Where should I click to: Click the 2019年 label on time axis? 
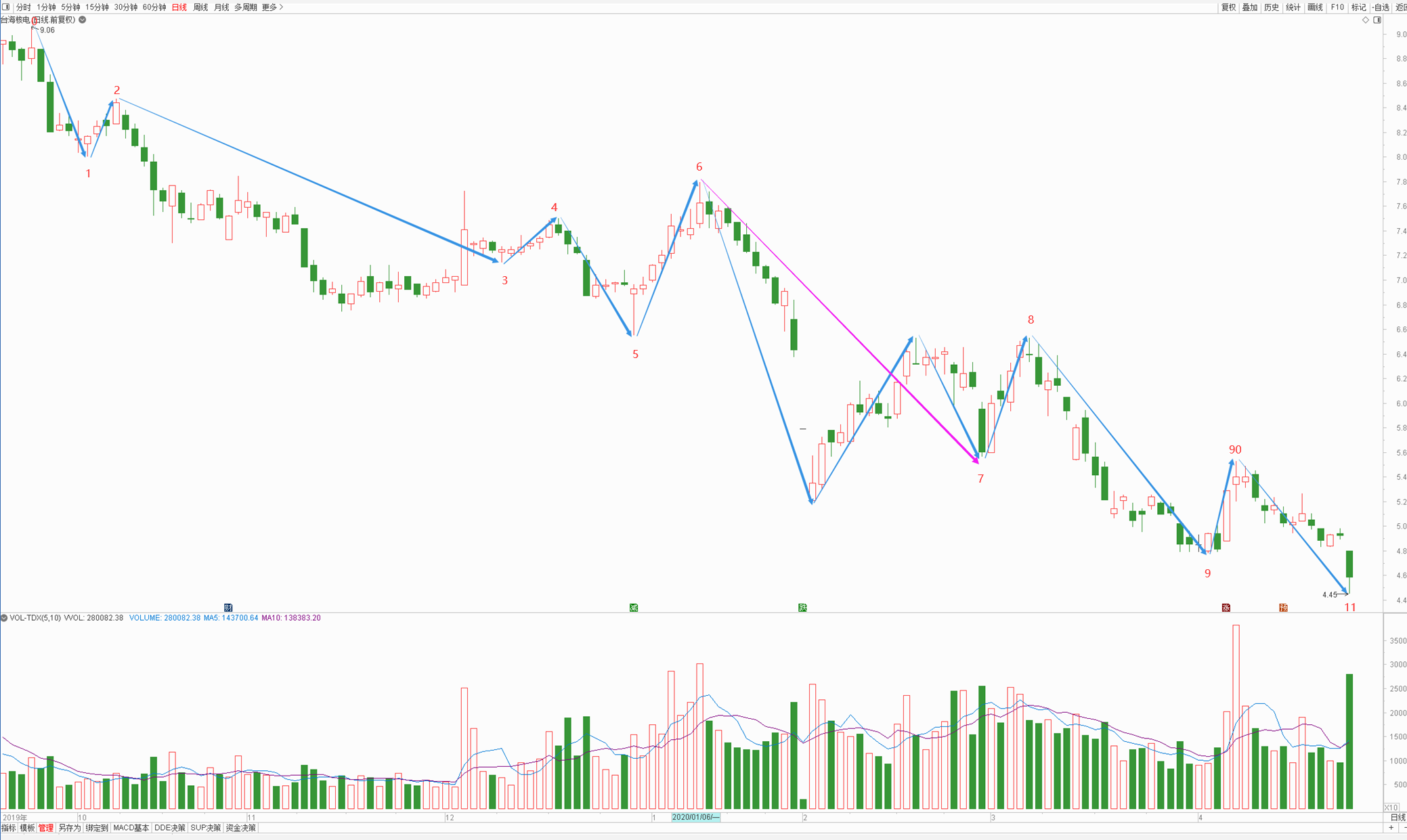click(15, 818)
